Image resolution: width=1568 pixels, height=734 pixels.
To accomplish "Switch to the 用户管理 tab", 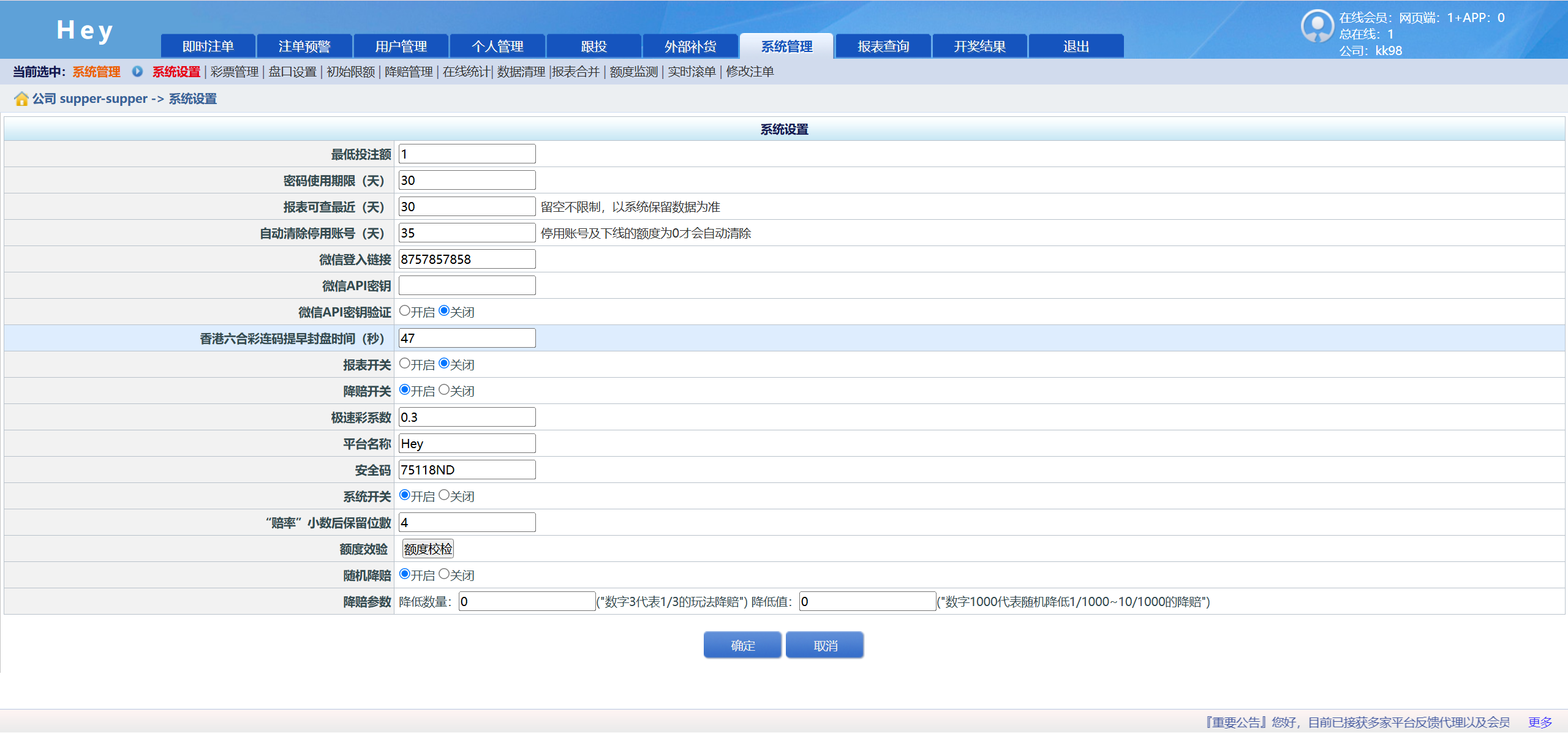I will (401, 45).
